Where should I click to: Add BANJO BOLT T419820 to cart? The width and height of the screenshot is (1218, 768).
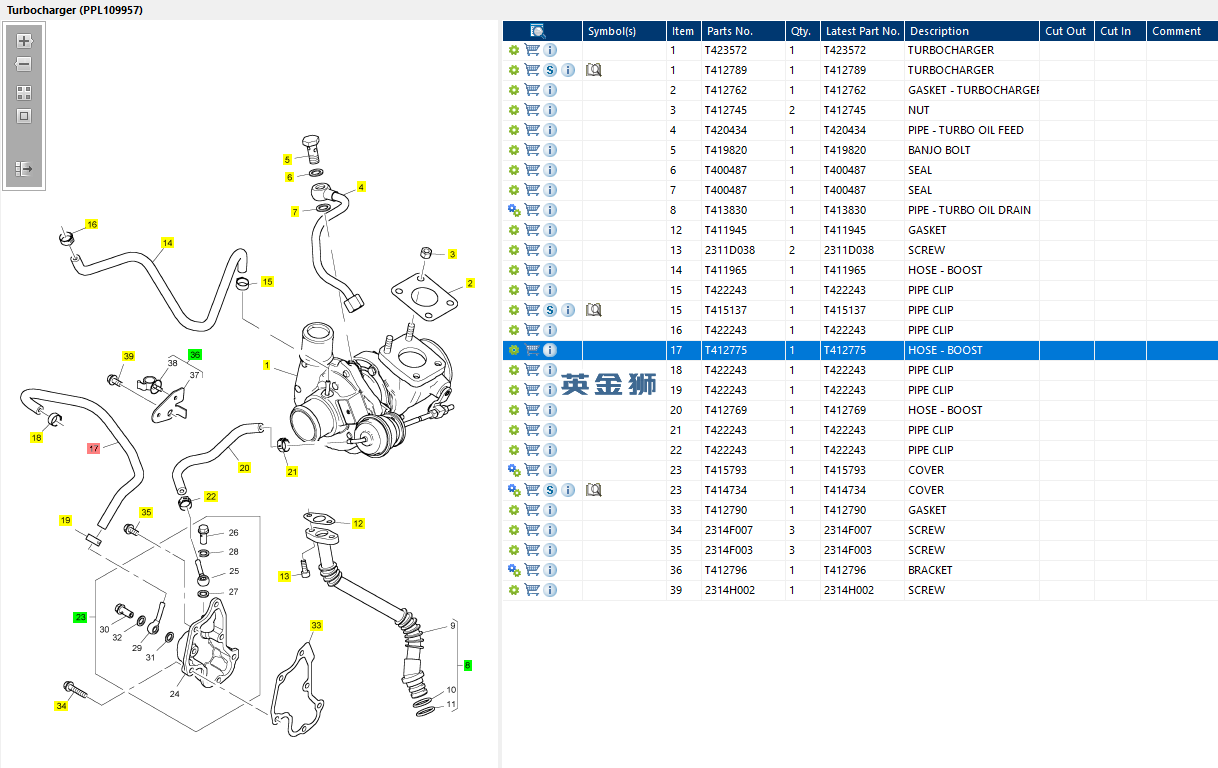point(532,150)
